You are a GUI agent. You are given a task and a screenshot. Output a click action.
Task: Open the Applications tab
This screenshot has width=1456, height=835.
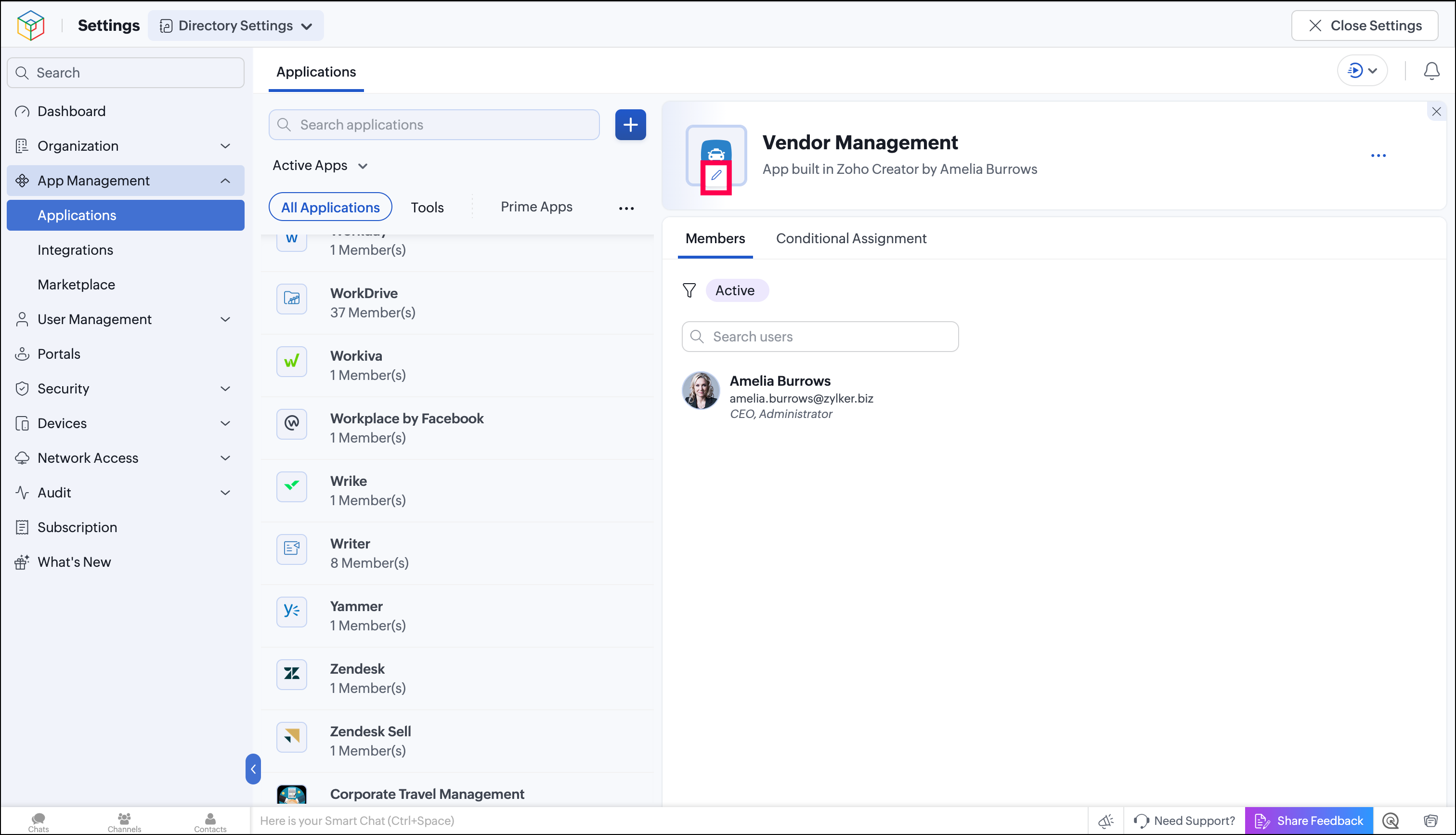coord(316,72)
